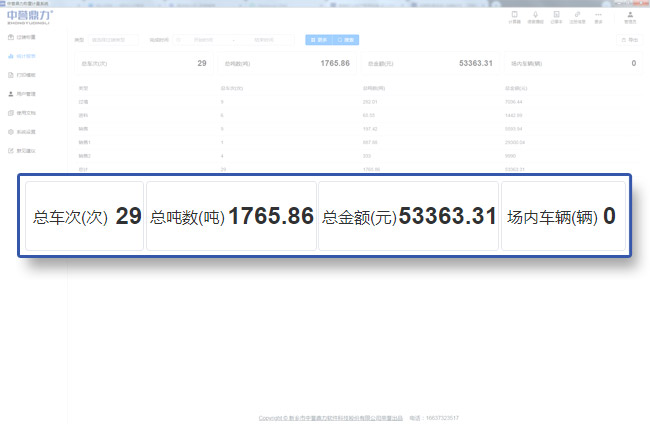Click the microphone voice icon in top toolbar

click(x=536, y=17)
